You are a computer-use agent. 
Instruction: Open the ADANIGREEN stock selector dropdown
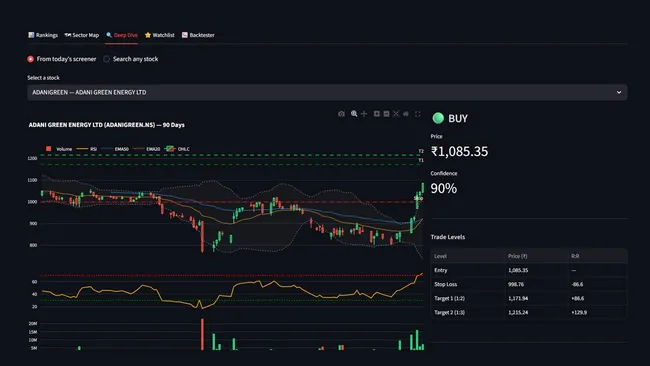click(327, 92)
